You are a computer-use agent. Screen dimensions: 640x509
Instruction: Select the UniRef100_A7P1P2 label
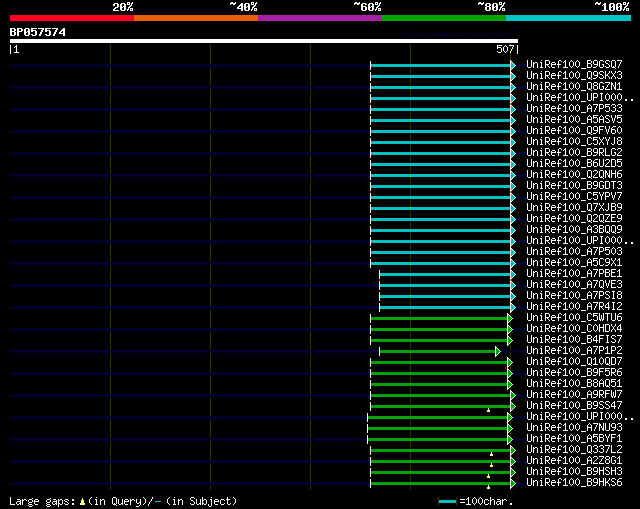pos(574,351)
